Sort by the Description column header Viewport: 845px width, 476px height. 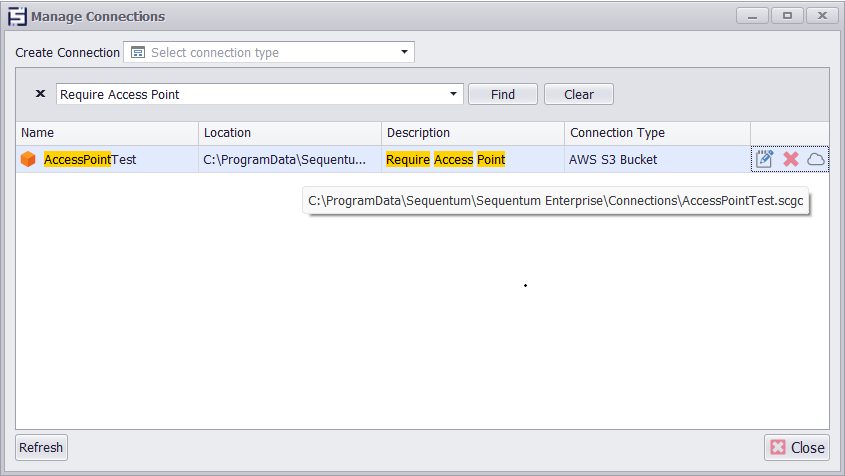(473, 133)
